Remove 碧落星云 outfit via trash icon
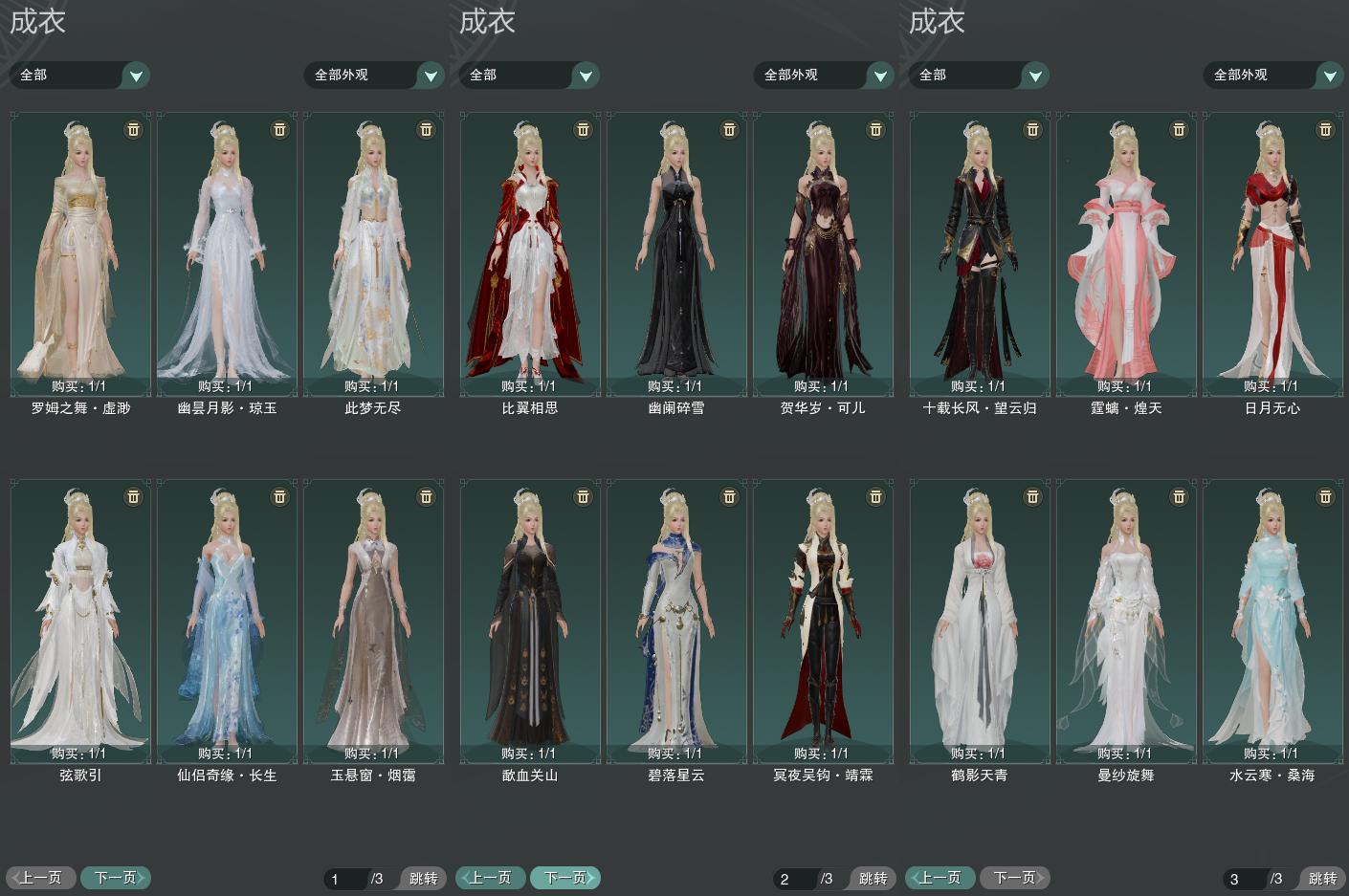 [730, 496]
